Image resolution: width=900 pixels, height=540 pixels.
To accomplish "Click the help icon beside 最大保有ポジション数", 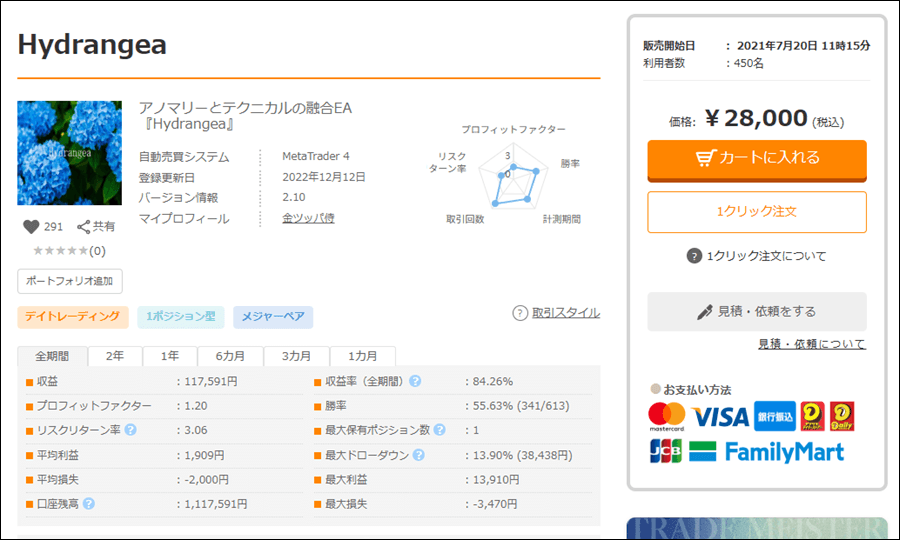I will tap(440, 430).
